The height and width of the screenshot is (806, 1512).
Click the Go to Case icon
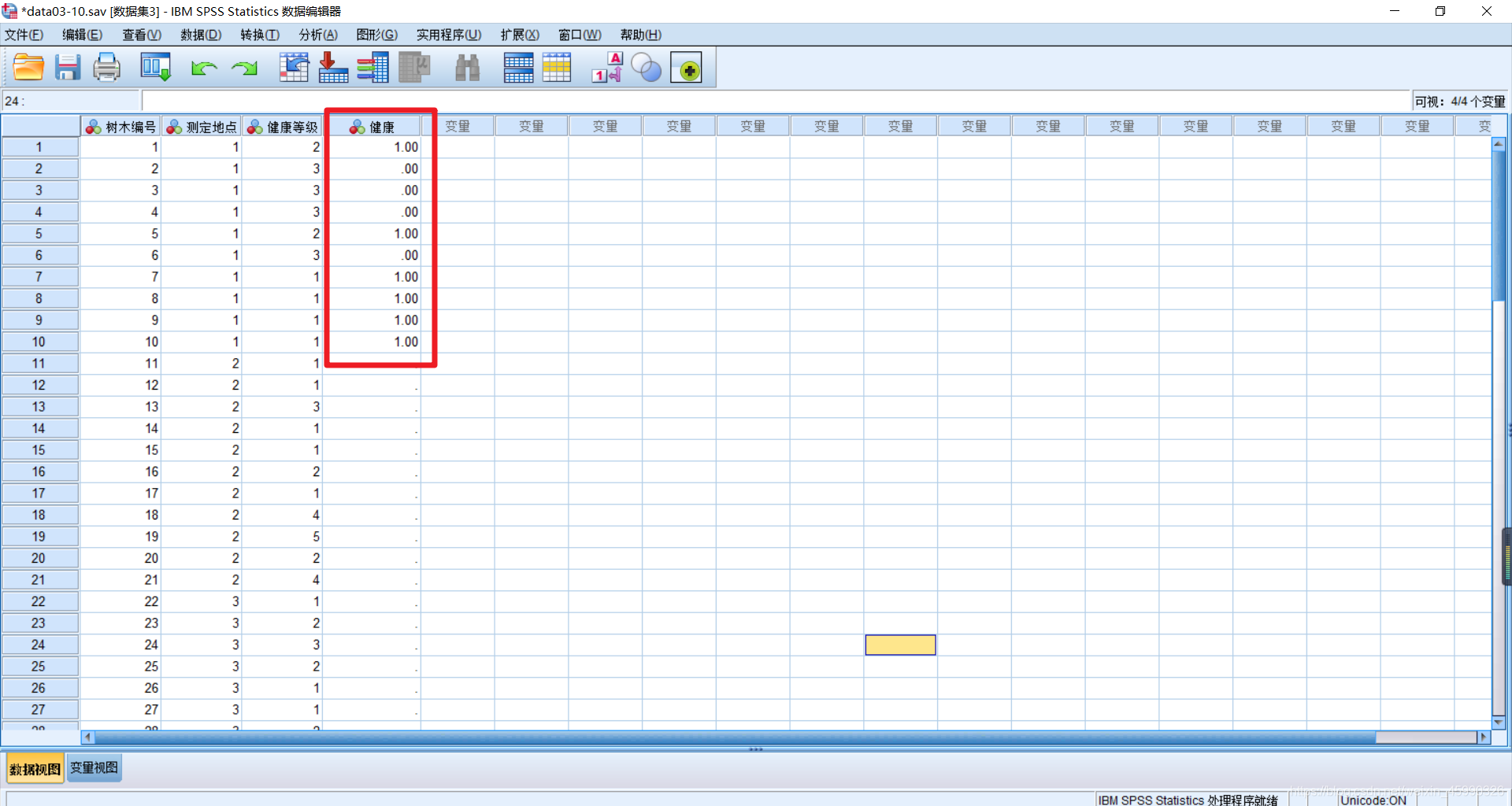[x=294, y=68]
